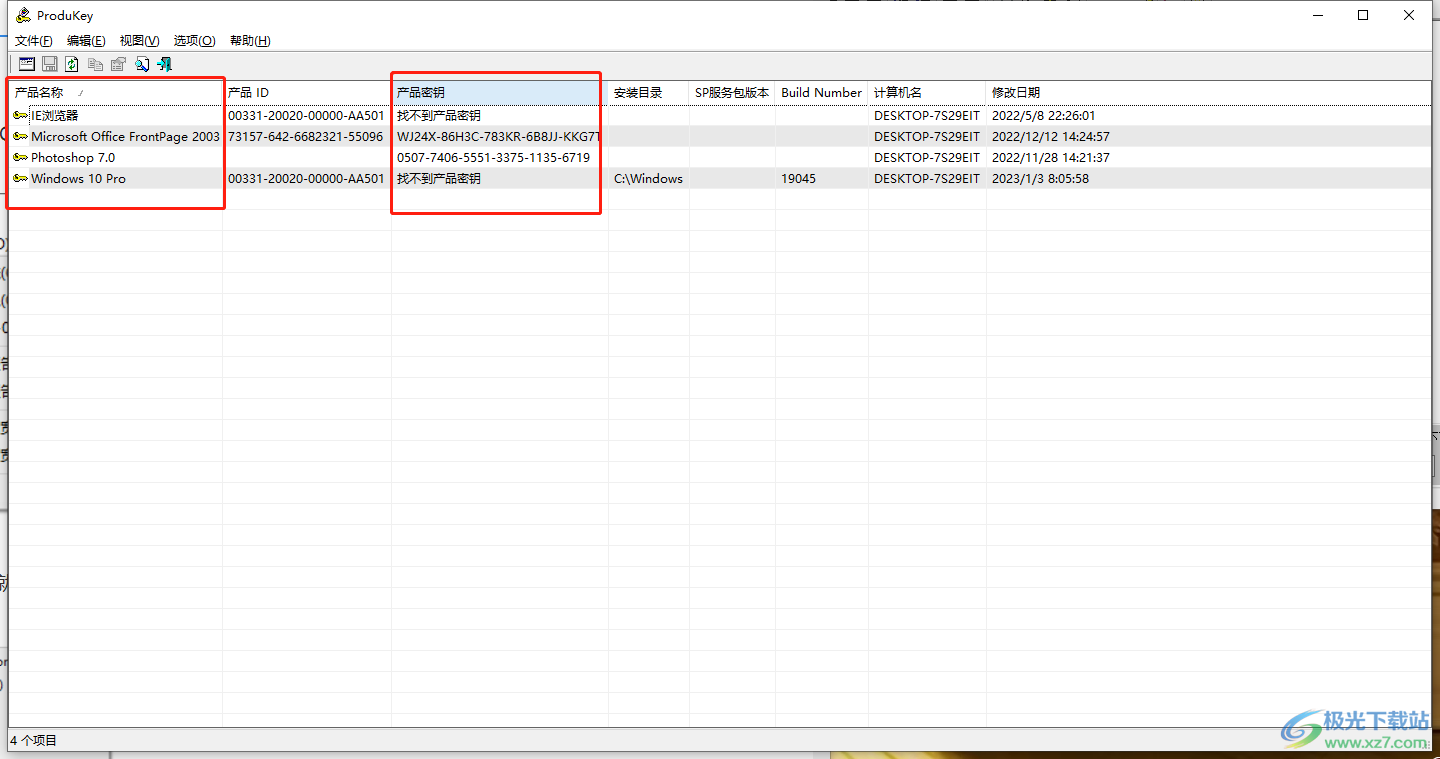Click the product ID in the Windows 10 Pro row
This screenshot has width=1440, height=759.
pos(306,178)
